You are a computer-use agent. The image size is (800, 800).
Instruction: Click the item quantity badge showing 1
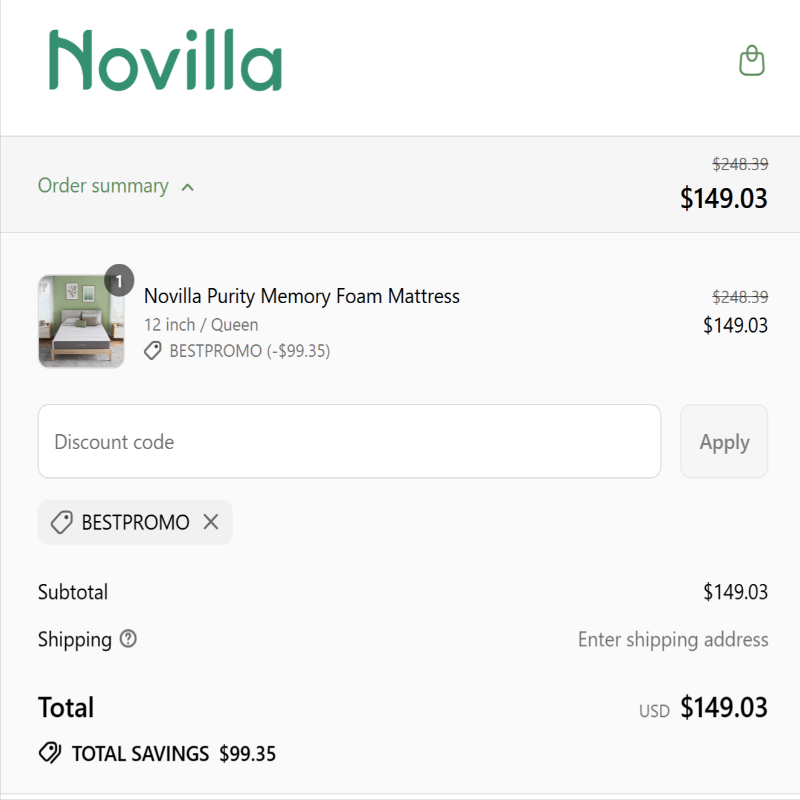pyautogui.click(x=119, y=280)
